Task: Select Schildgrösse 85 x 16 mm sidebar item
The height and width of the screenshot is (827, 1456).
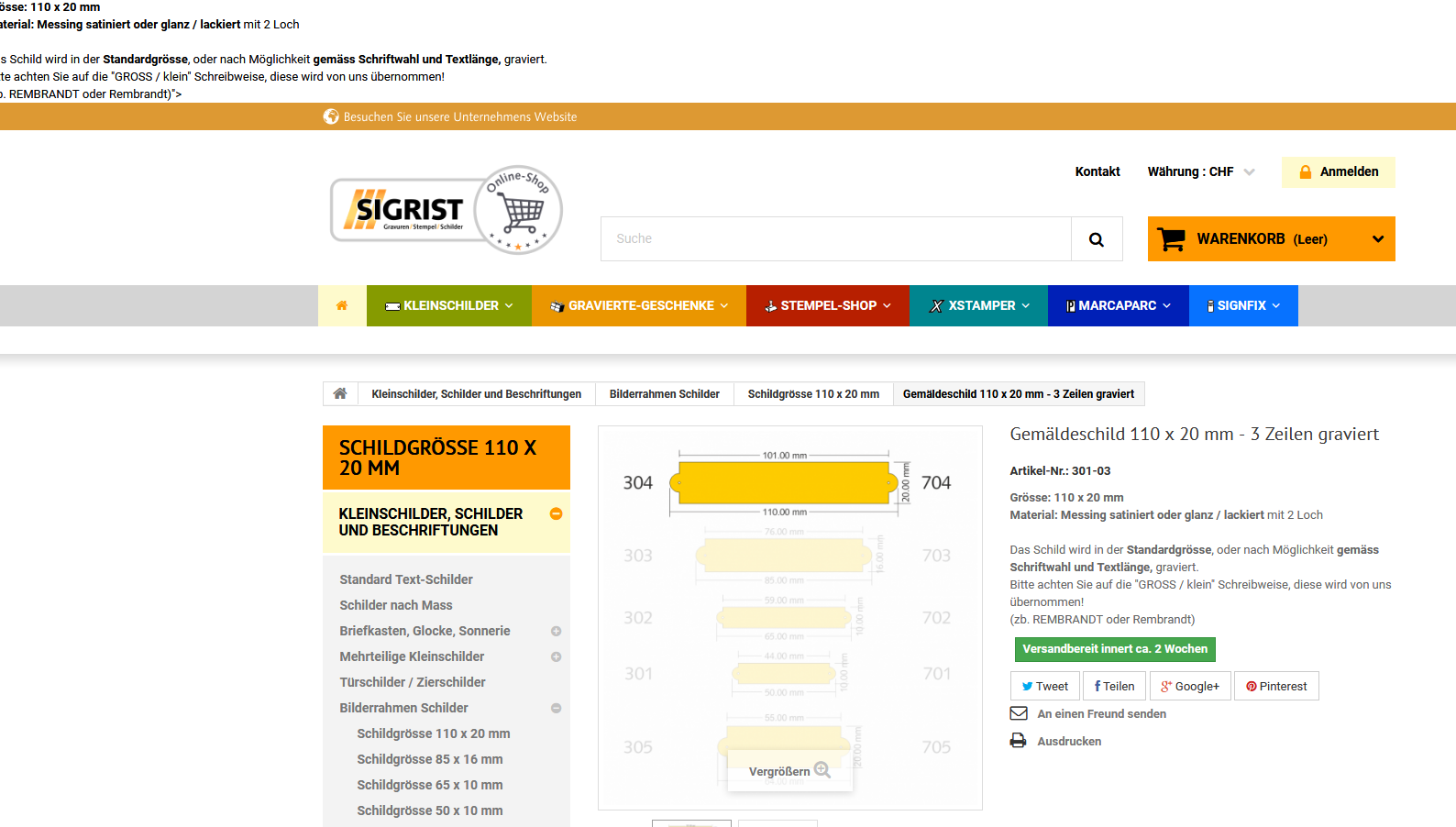Action: 430,759
